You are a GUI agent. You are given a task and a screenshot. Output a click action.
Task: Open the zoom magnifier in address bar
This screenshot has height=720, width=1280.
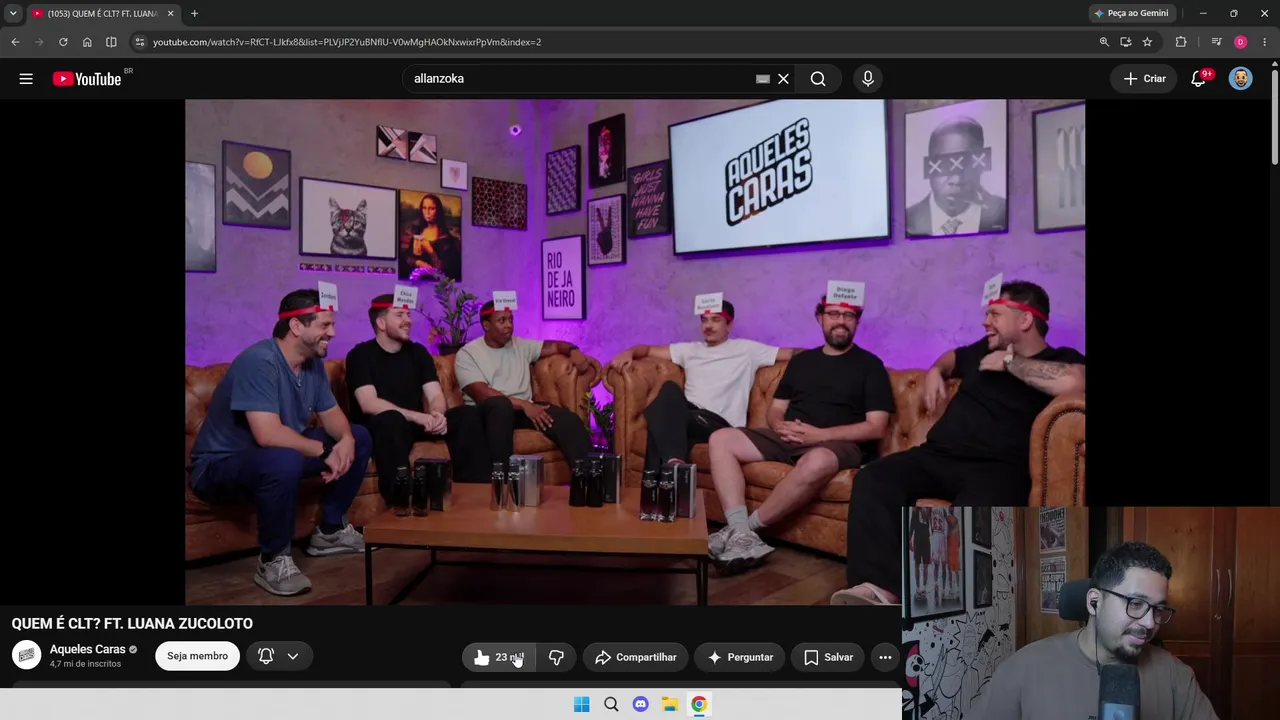click(1104, 42)
